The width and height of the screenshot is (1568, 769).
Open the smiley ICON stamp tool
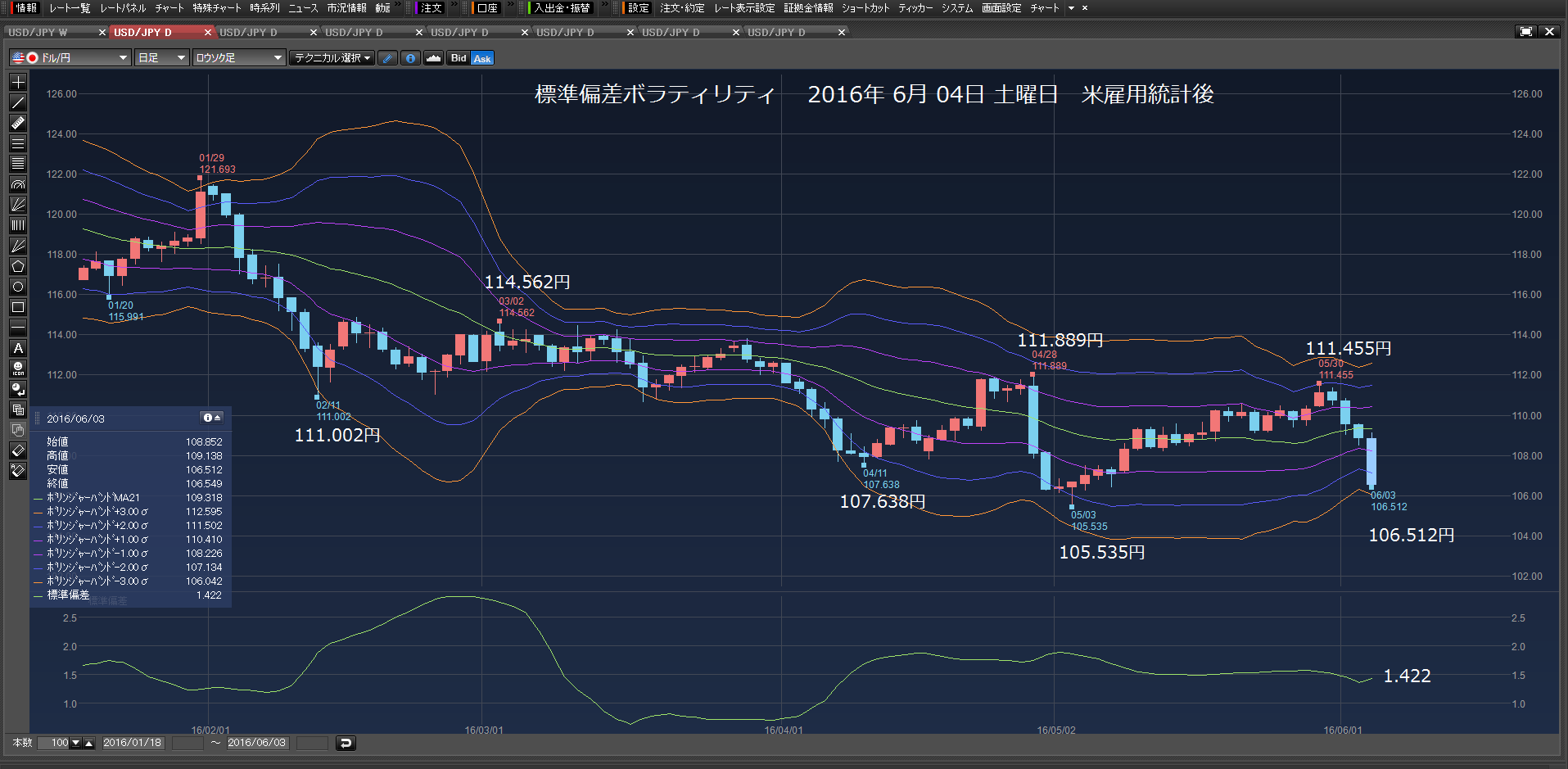click(18, 369)
